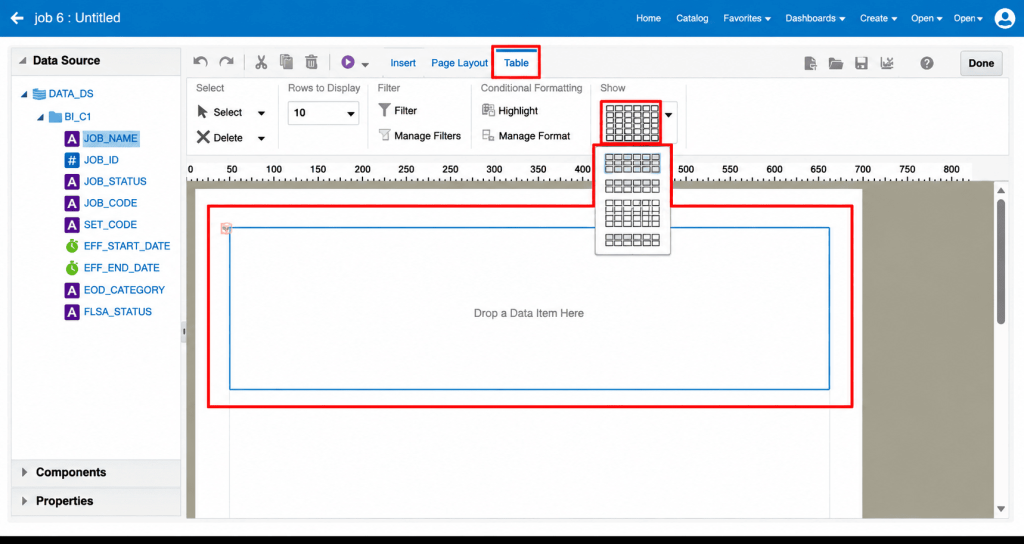Open Help with the question mark icon
Screen dimensions: 1024x544
(927, 63)
